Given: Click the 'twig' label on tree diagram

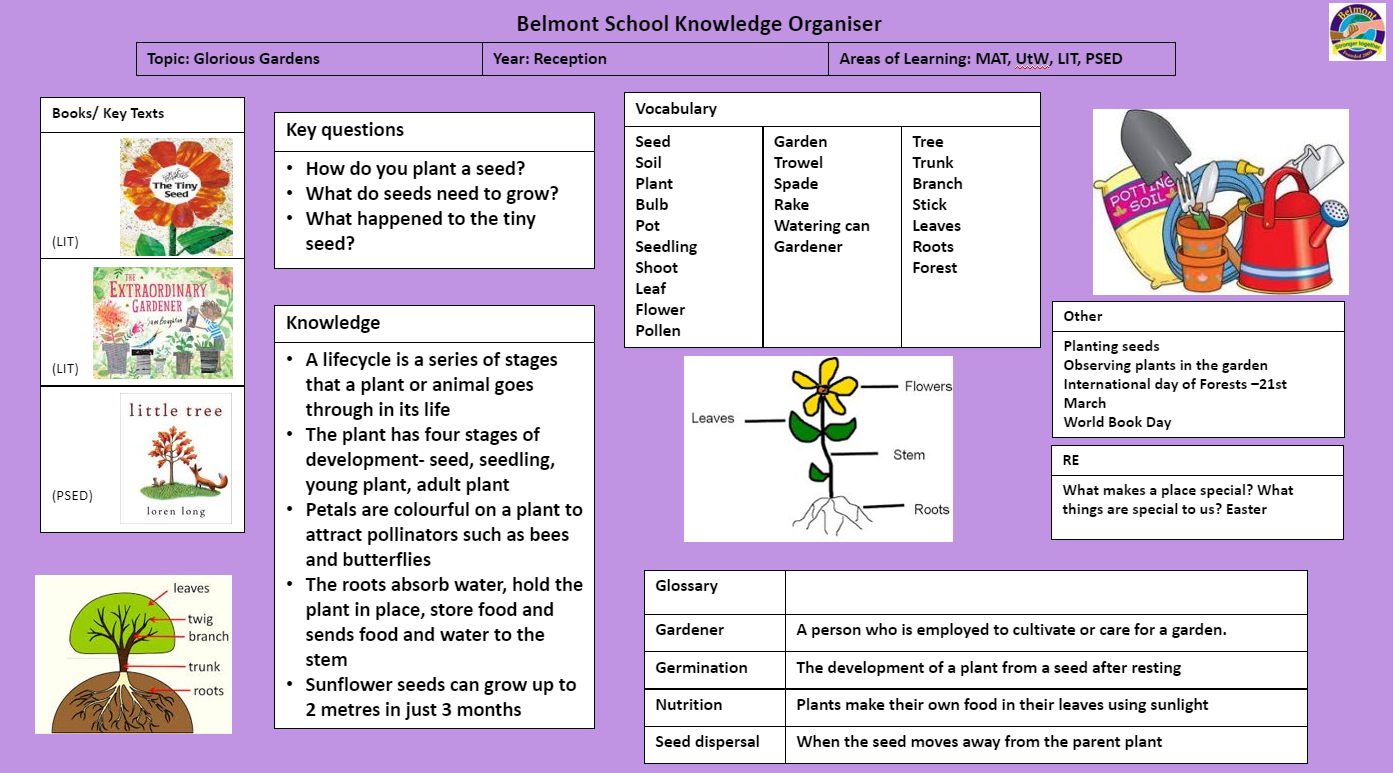Looking at the screenshot, I should point(200,620).
